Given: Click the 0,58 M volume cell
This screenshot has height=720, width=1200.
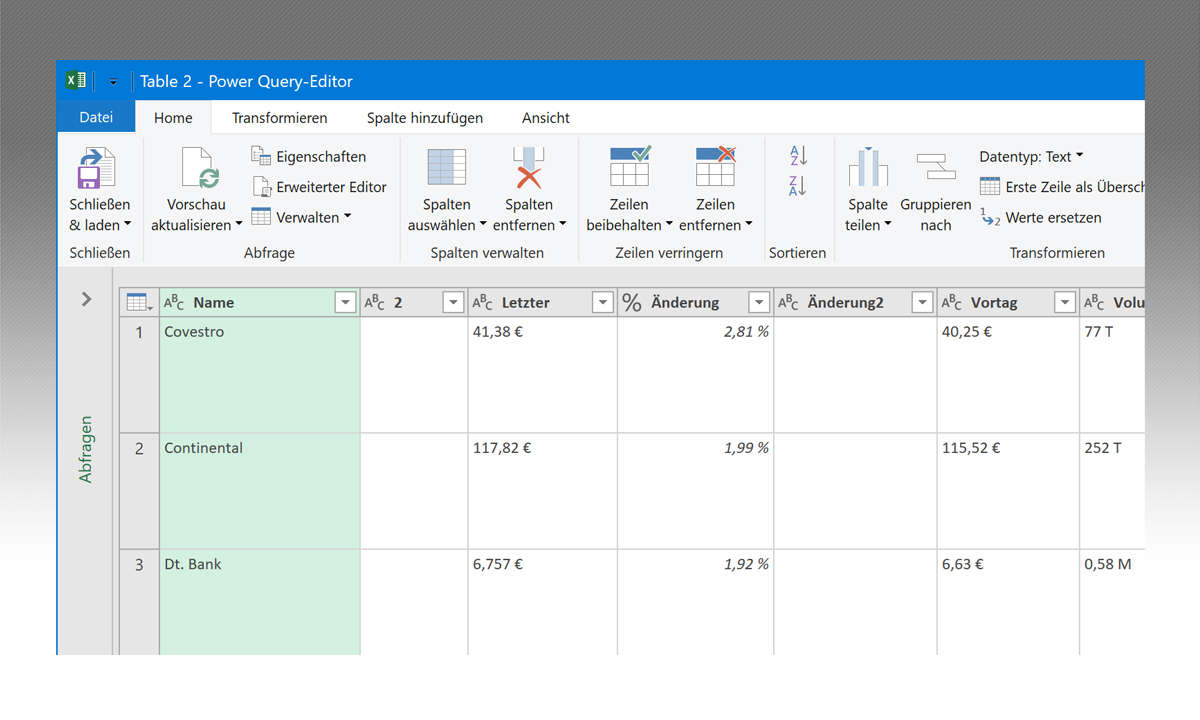Looking at the screenshot, I should (x=1112, y=602).
